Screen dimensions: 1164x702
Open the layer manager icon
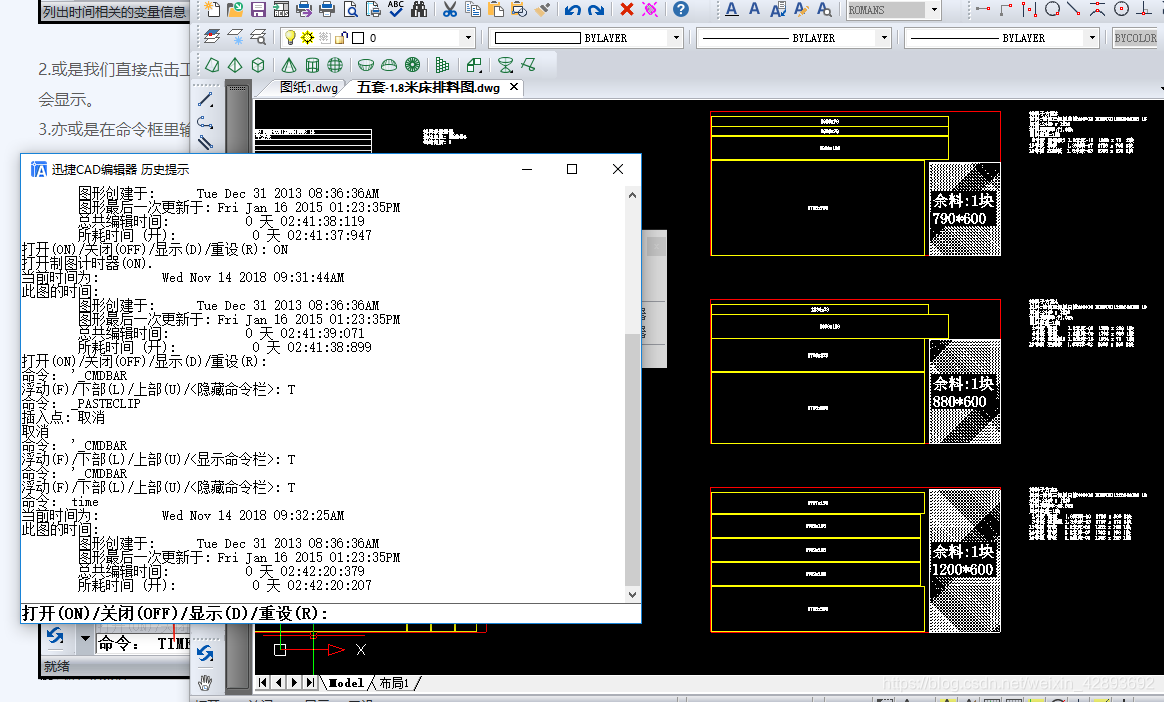pos(212,37)
